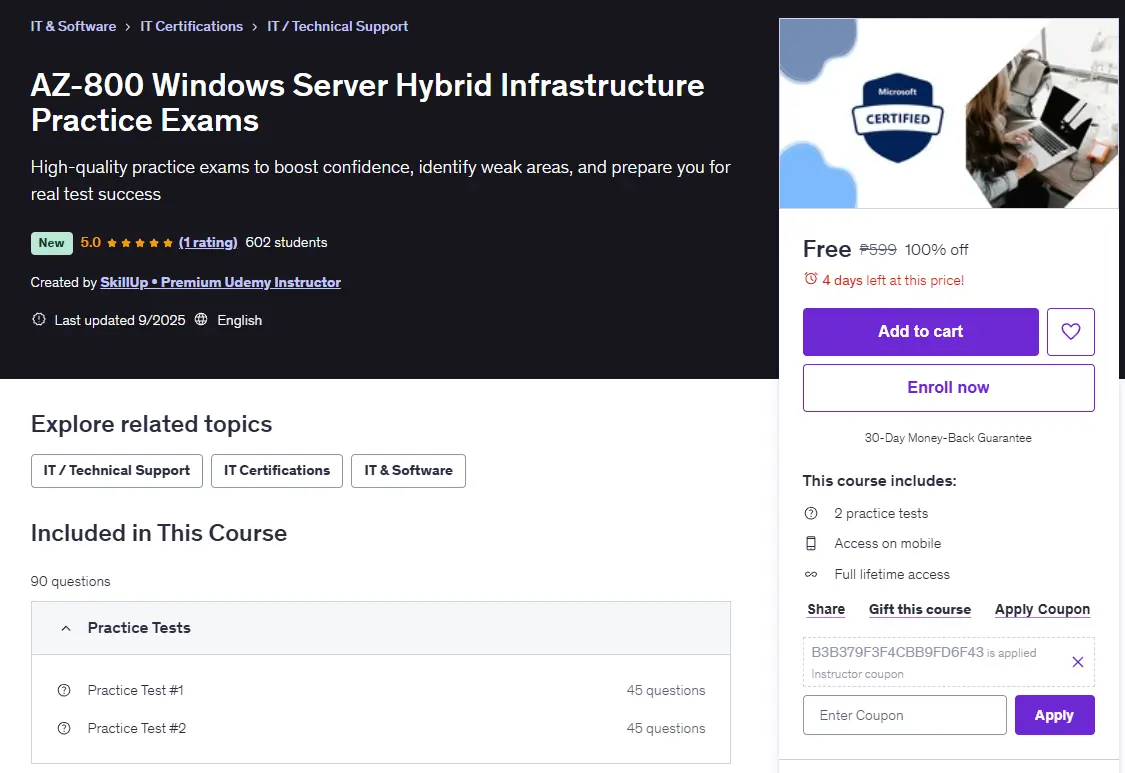Image resolution: width=1125 pixels, height=773 pixels.
Task: Click the globe icon beside English
Action: 201,319
